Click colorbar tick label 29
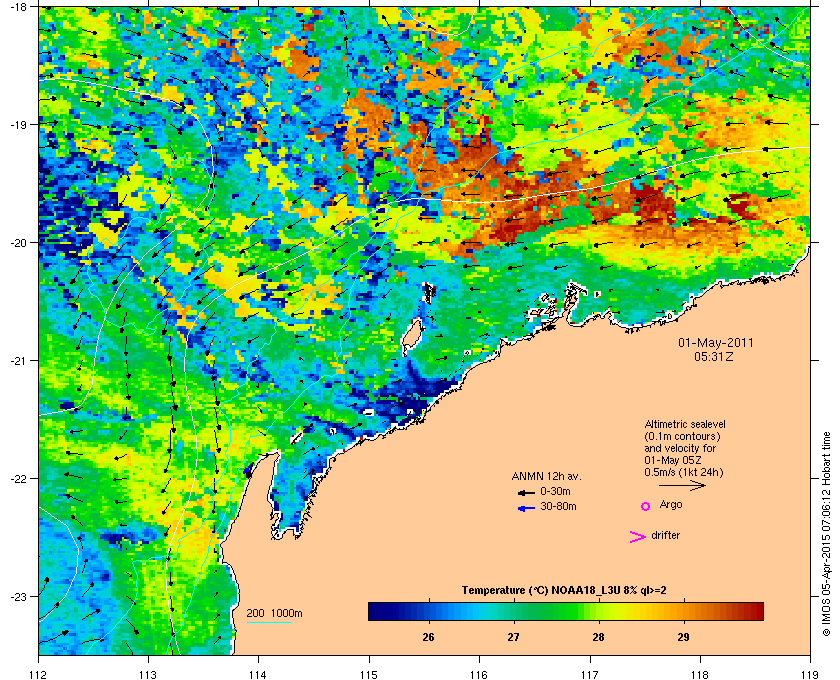 683,637
